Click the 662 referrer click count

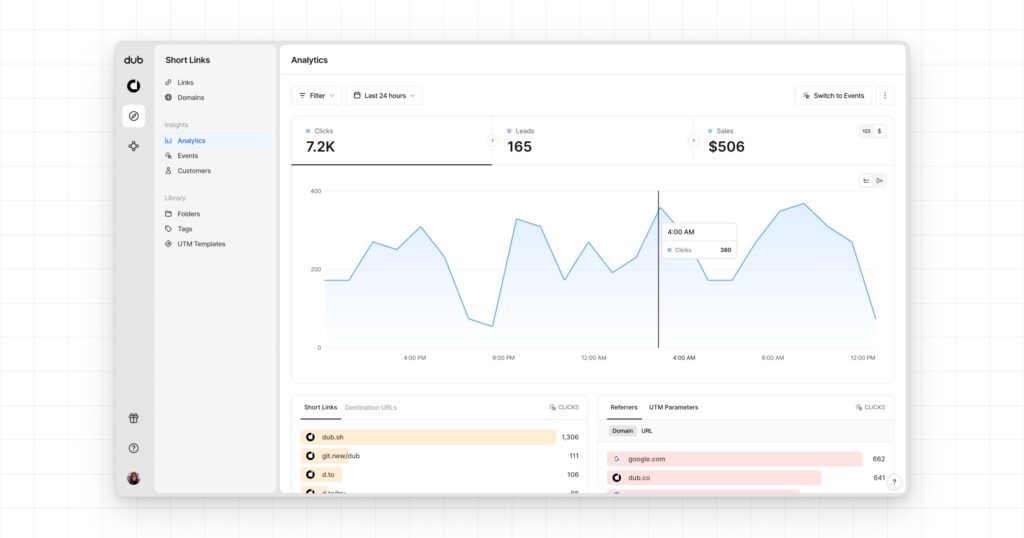[x=878, y=459]
